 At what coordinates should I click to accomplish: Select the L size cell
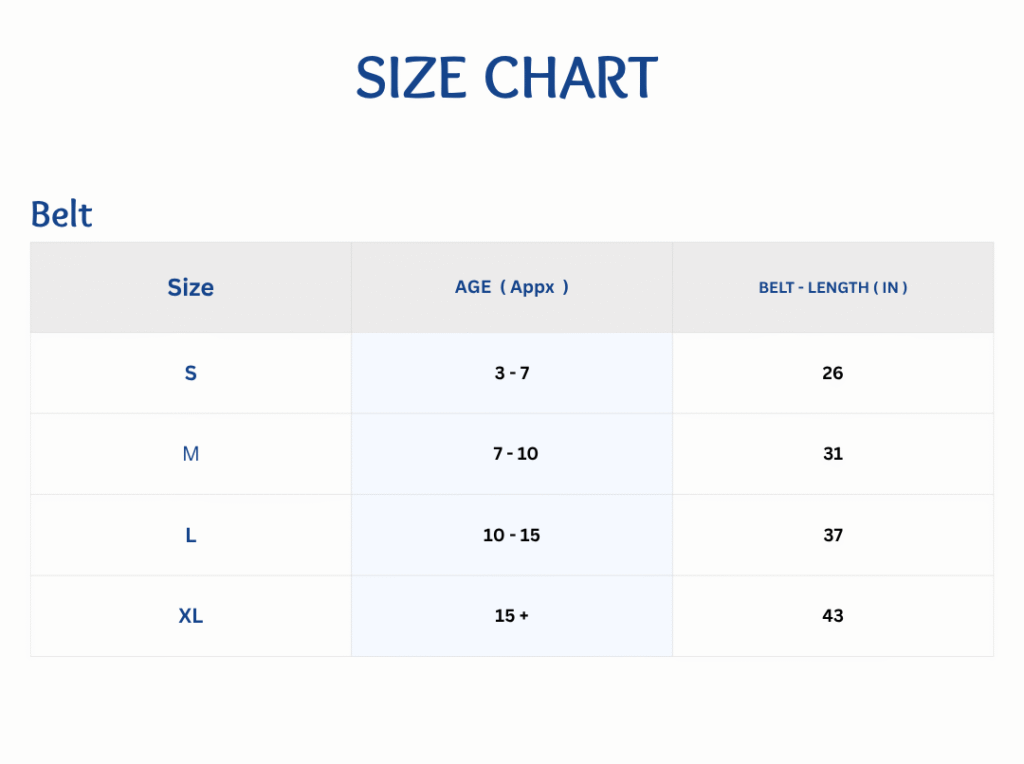coord(190,535)
